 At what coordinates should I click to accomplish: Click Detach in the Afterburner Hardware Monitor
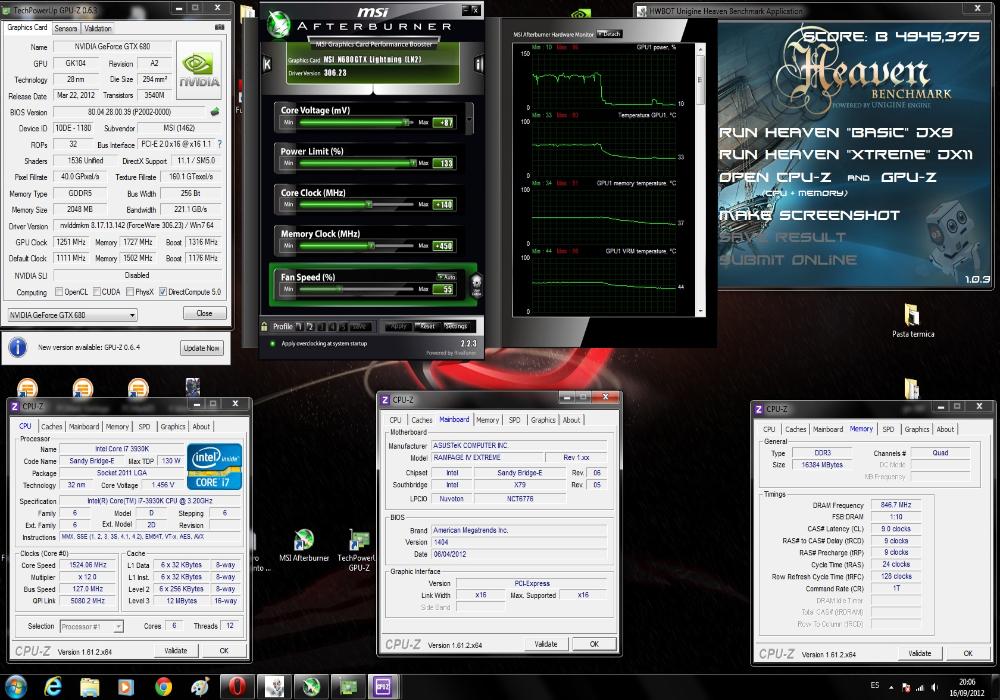point(610,34)
